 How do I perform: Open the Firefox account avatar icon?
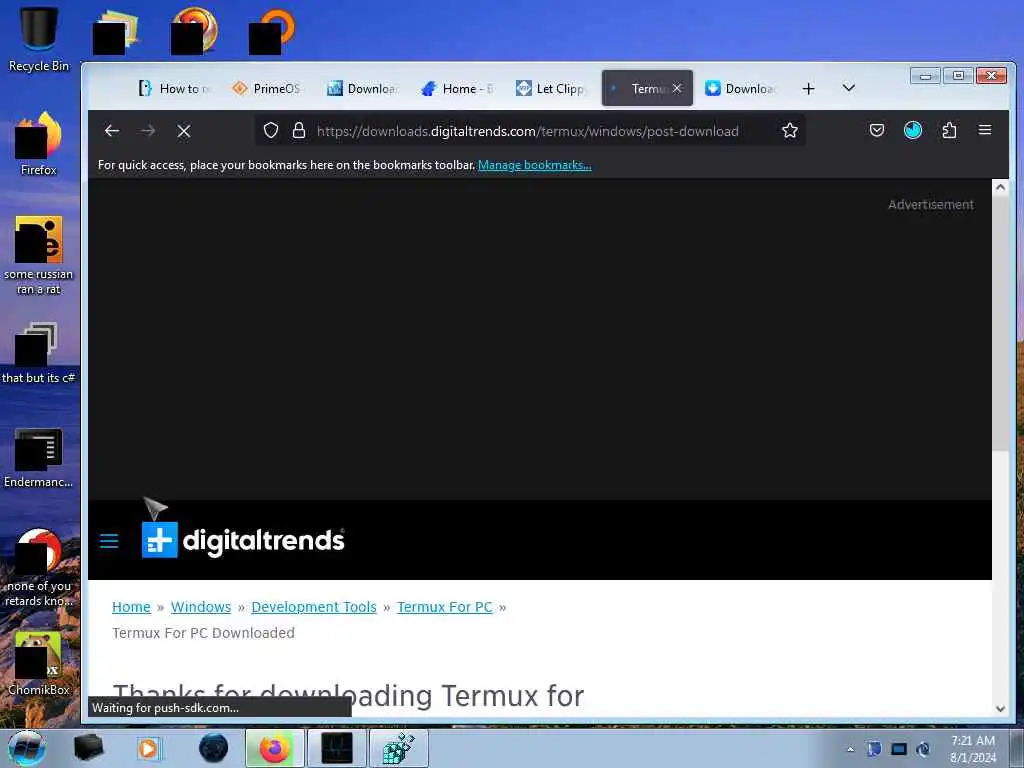click(x=912, y=131)
